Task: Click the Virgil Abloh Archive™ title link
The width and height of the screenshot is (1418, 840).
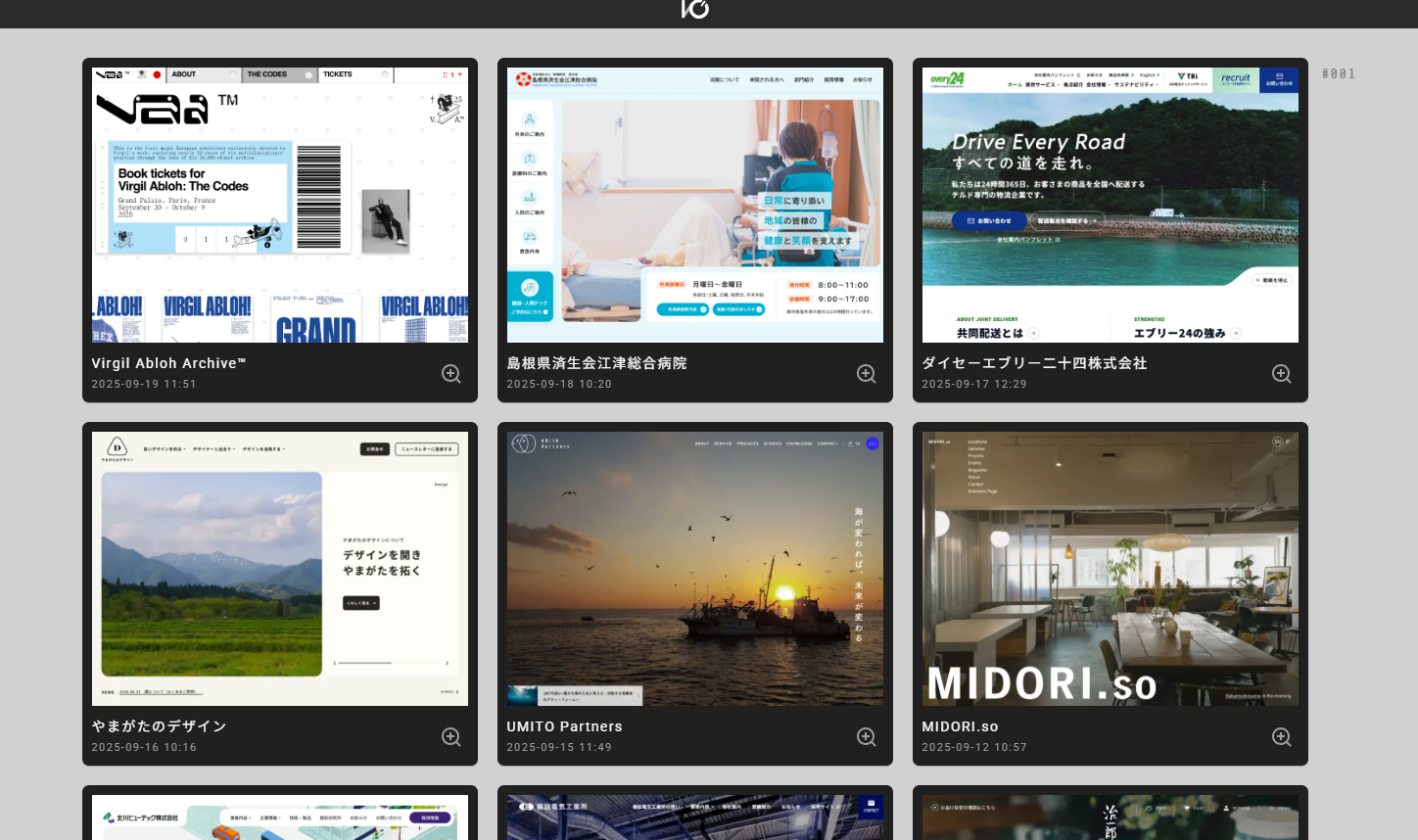Action: (x=168, y=363)
